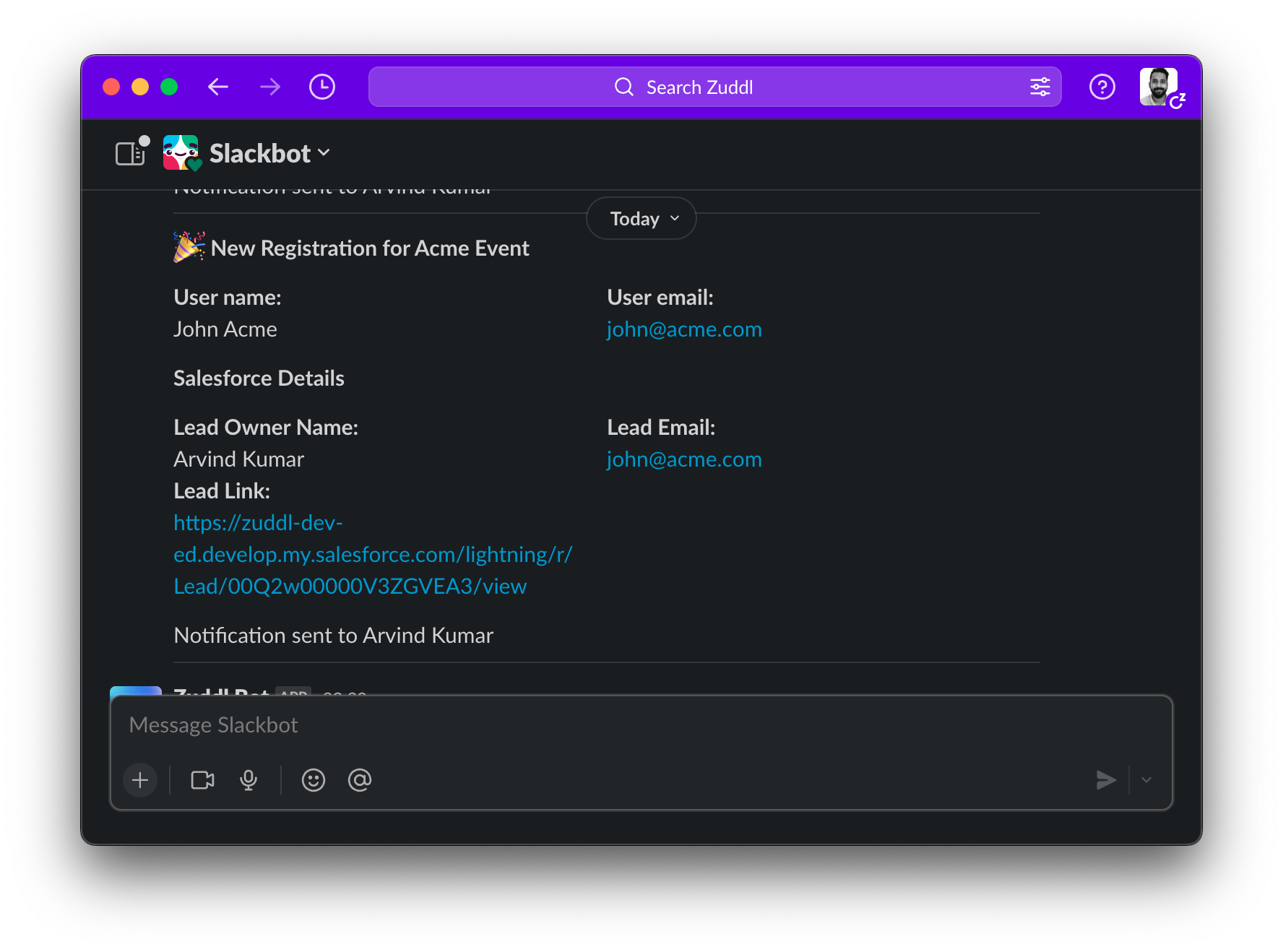This screenshot has height=952, width=1283.
Task: Click the send message arrow
Action: (x=1105, y=780)
